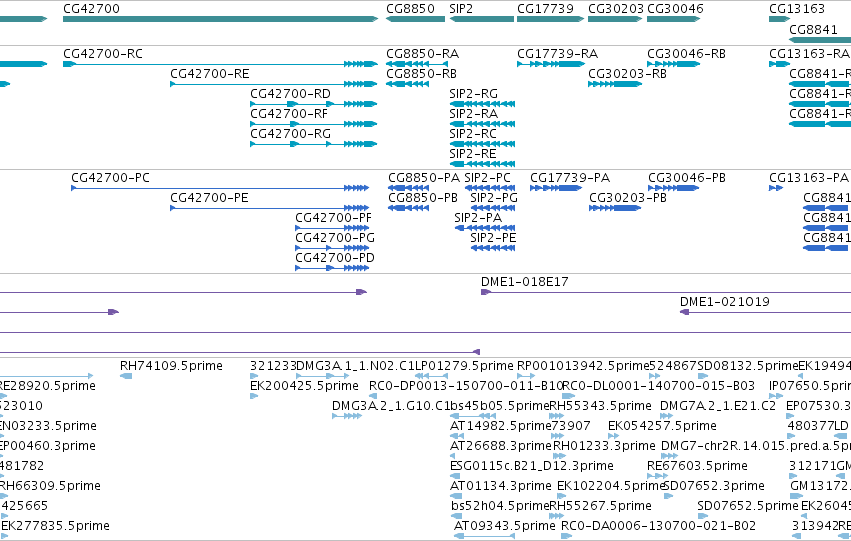
Task: Click the SIP2-RC transcript label
Action: [473, 134]
